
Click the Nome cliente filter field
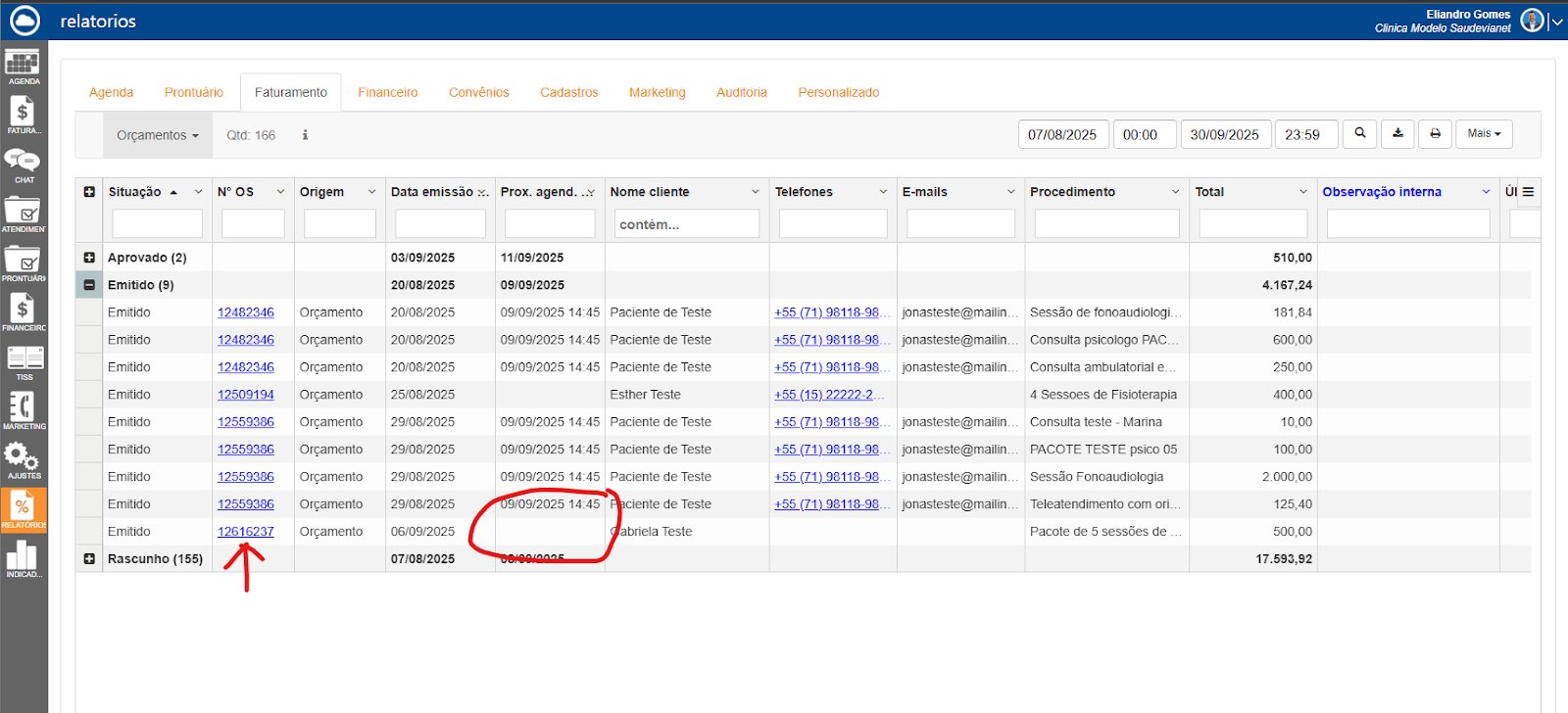coord(686,224)
